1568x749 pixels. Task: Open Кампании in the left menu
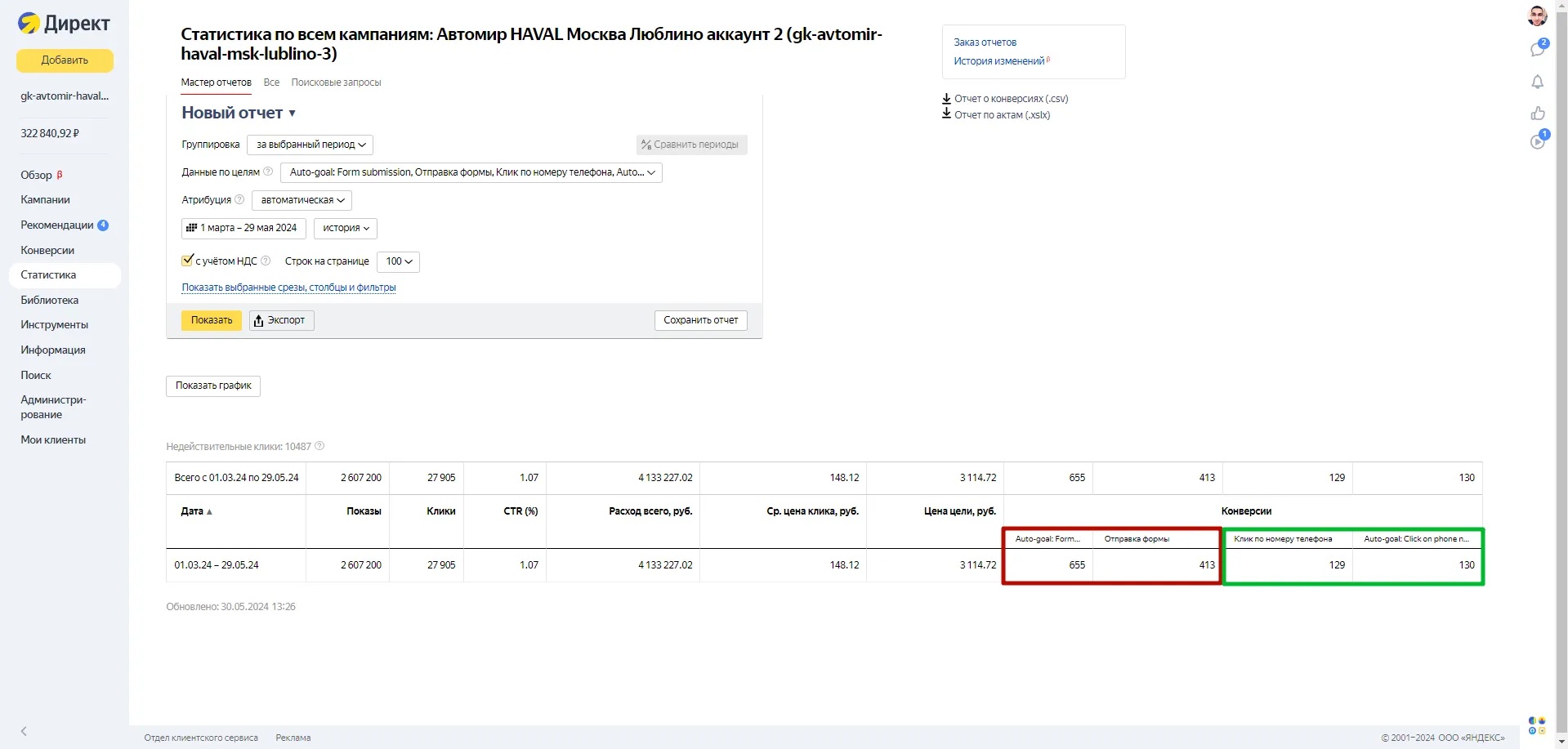45,199
